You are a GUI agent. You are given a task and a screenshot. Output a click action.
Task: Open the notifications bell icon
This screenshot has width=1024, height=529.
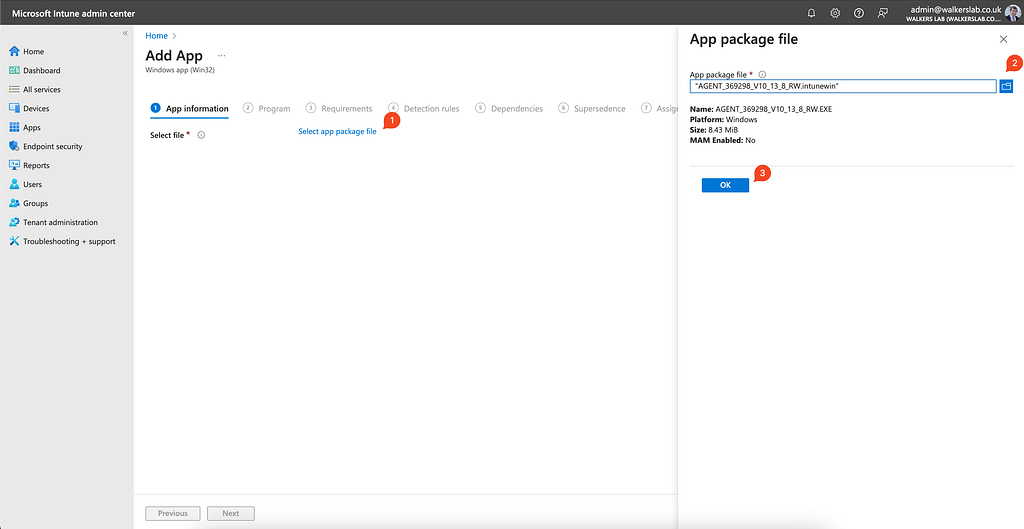pos(811,13)
